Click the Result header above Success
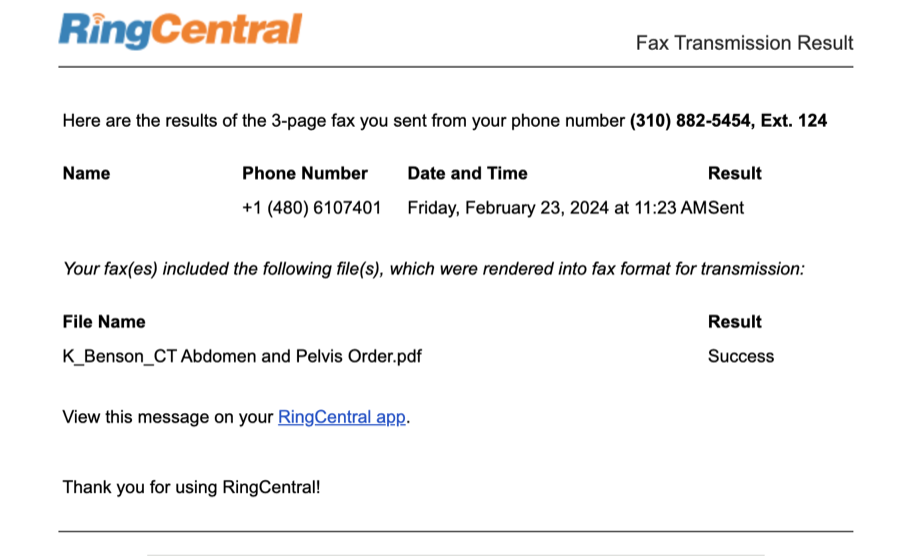 (735, 322)
